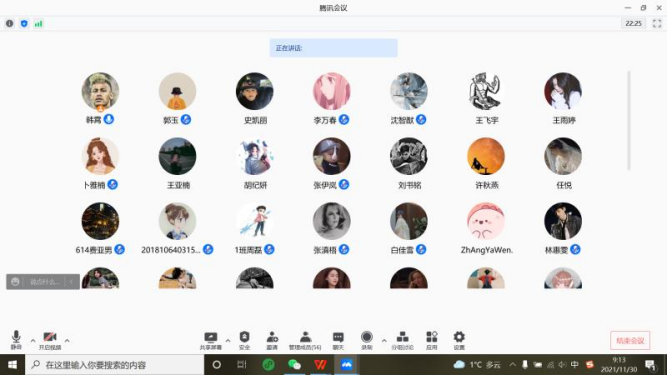The width and height of the screenshot is (667, 375).
Task: Expand the share screen options arrow
Action: coord(228,341)
